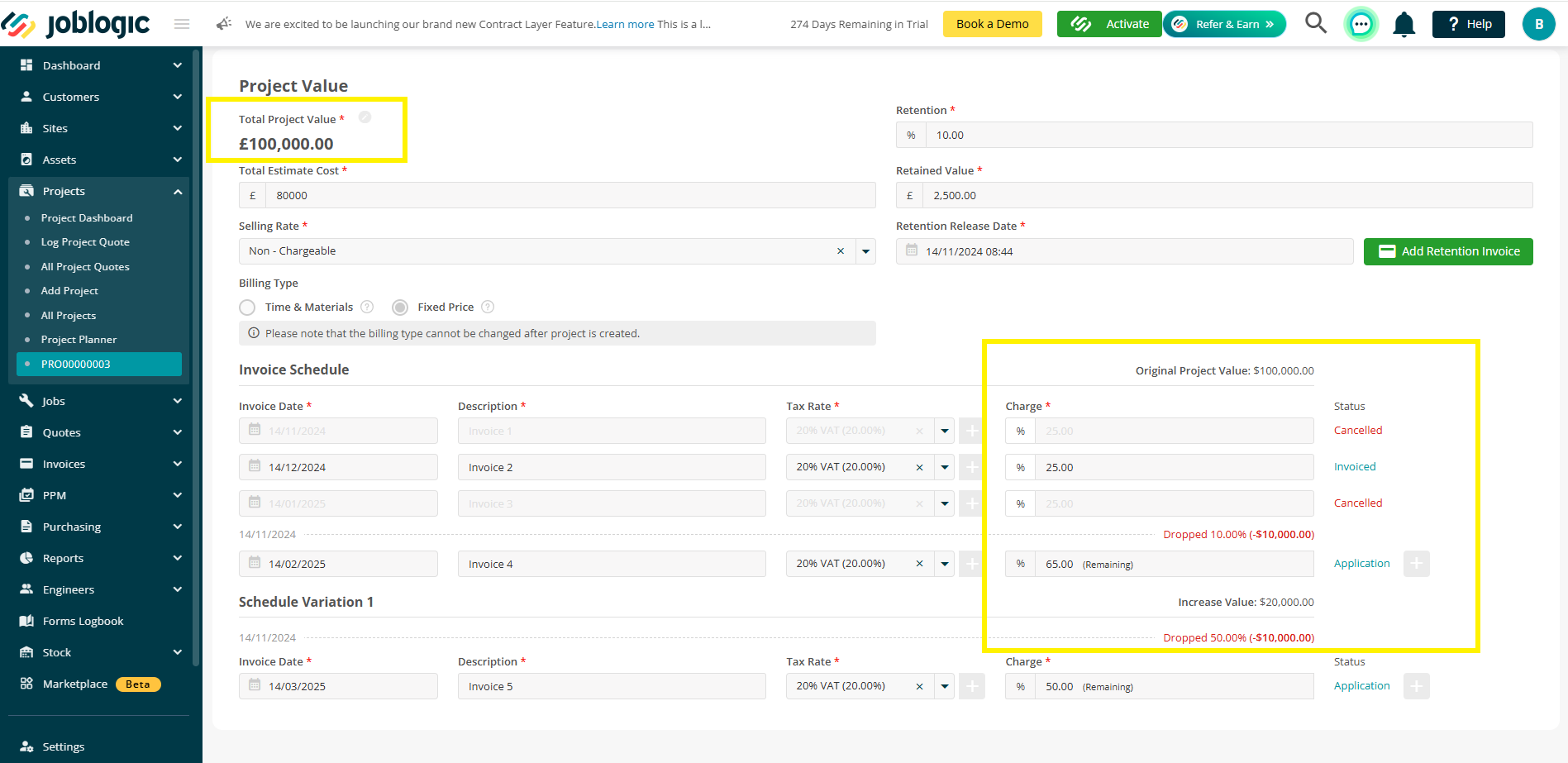Open All Project Quotes
Screen dimensions: 1568x763
tap(85, 267)
